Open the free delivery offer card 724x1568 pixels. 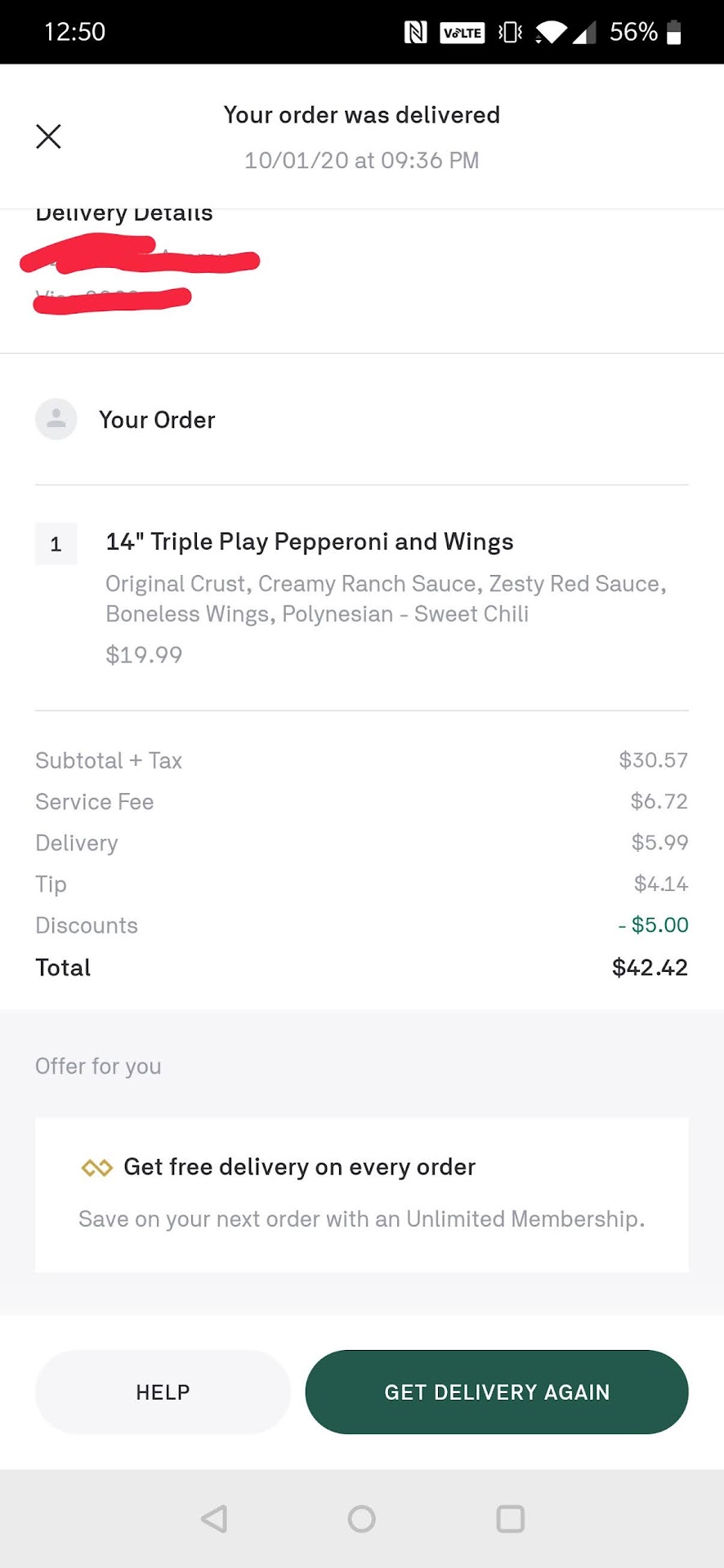(361, 1194)
